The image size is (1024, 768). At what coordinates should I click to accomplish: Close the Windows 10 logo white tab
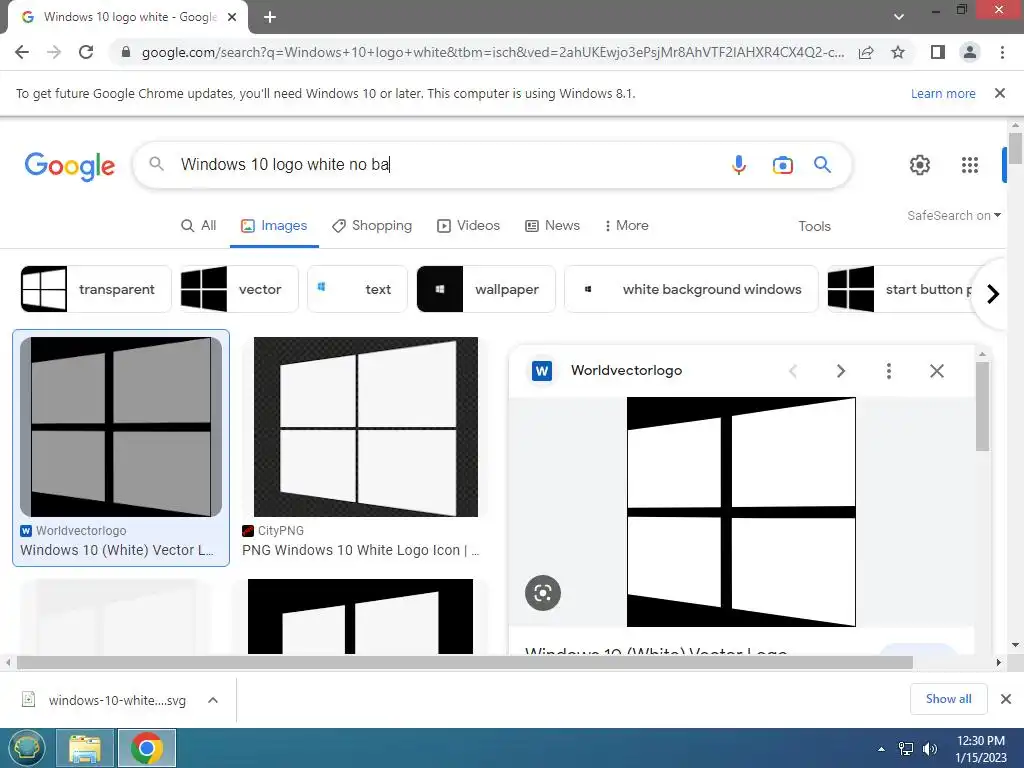(232, 17)
